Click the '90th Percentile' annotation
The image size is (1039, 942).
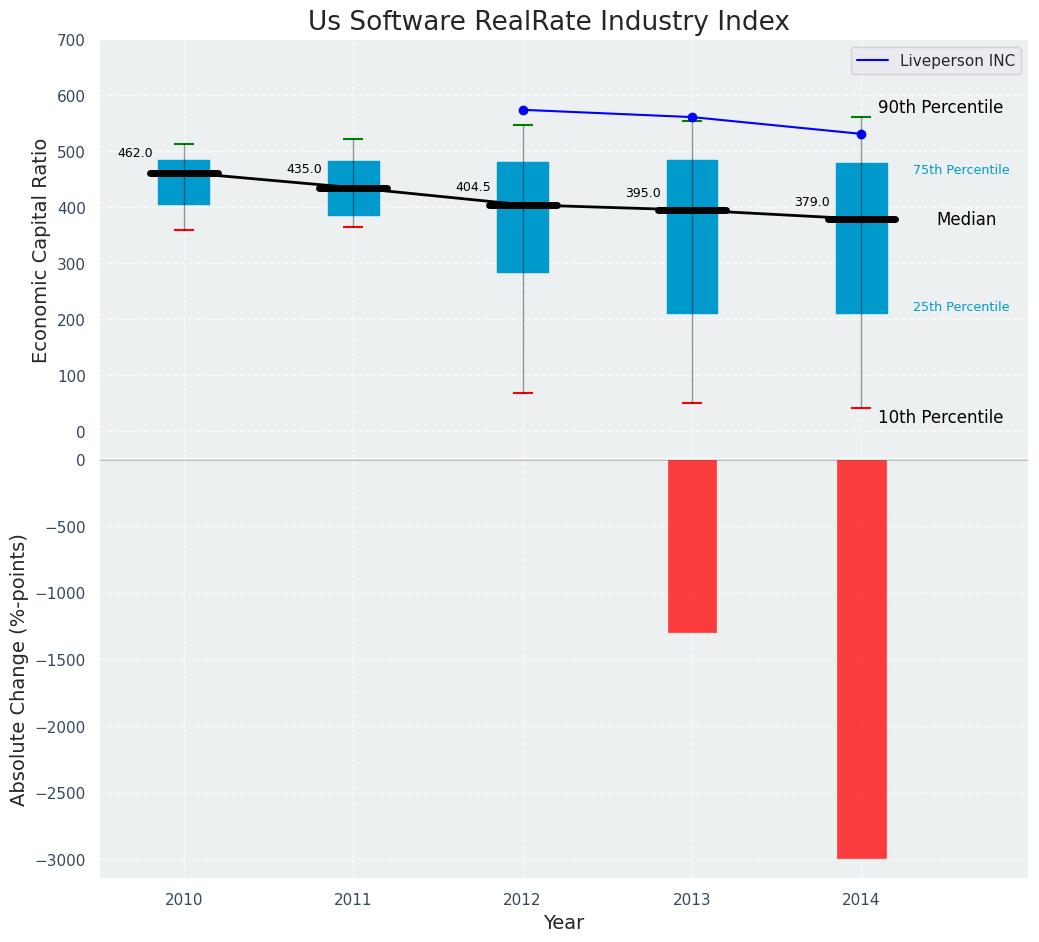coord(940,107)
